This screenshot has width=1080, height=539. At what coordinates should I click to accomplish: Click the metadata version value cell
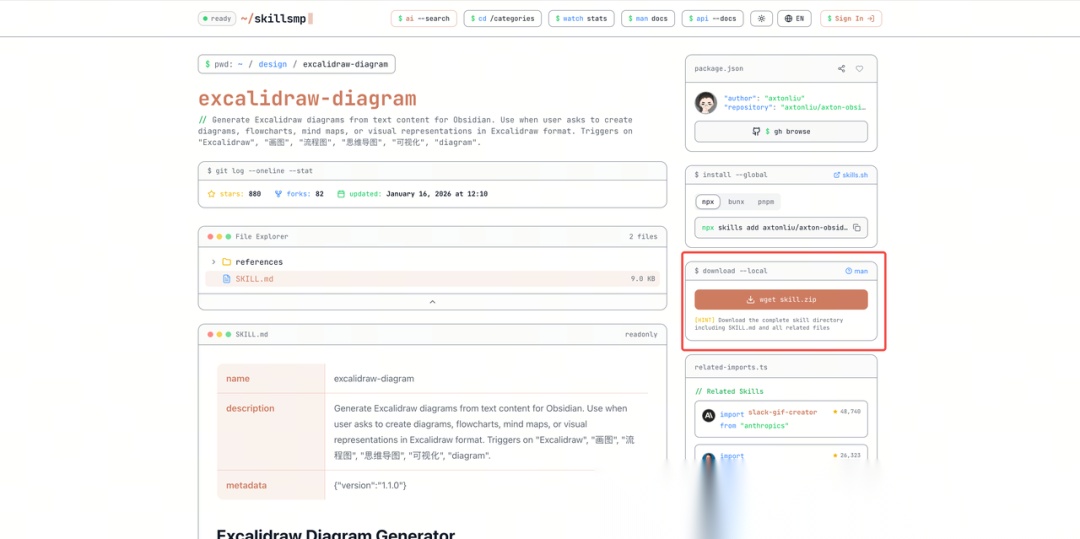coord(371,485)
